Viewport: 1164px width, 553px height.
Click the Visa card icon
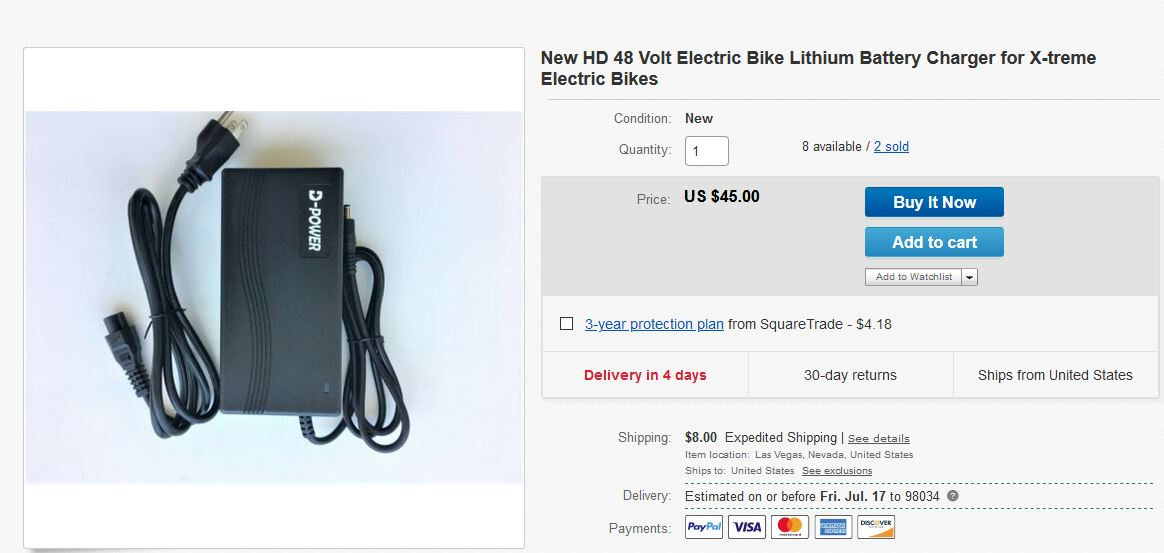747,527
